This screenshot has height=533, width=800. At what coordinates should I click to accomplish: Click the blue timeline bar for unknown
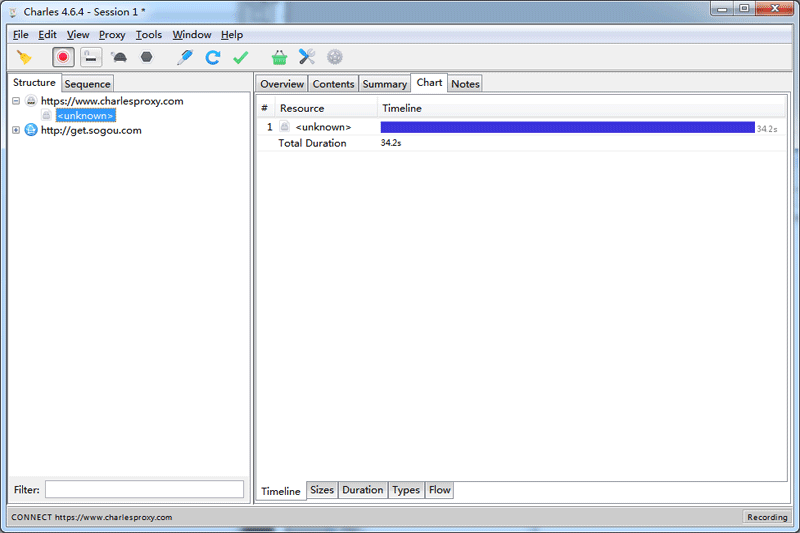click(567, 127)
